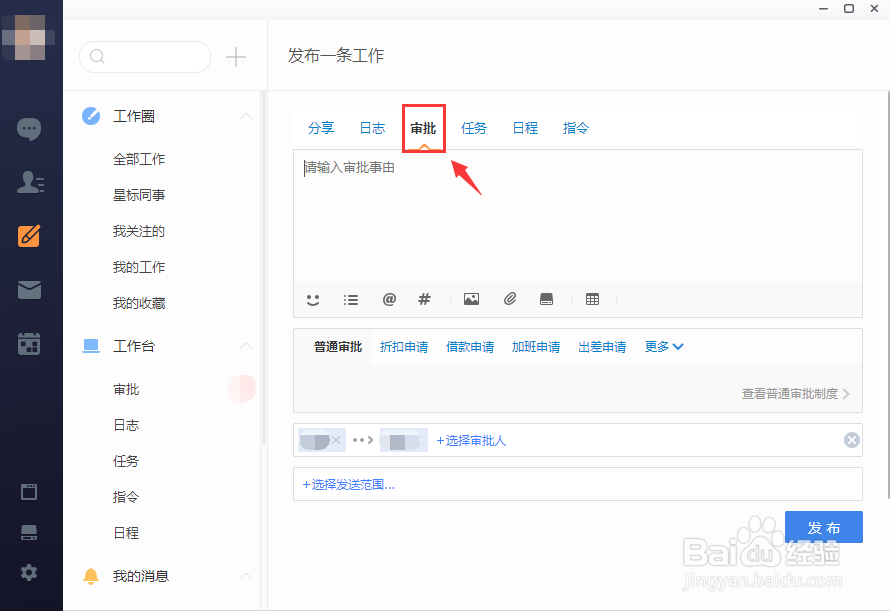Open settings via the gear icon

coord(29,573)
